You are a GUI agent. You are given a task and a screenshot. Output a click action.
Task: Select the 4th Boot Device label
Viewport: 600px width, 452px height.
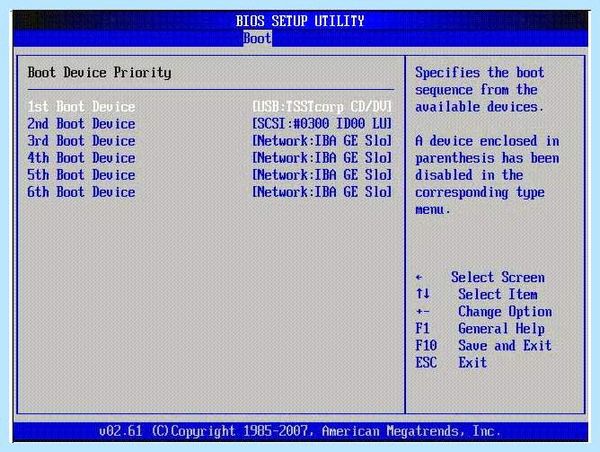pos(81,158)
